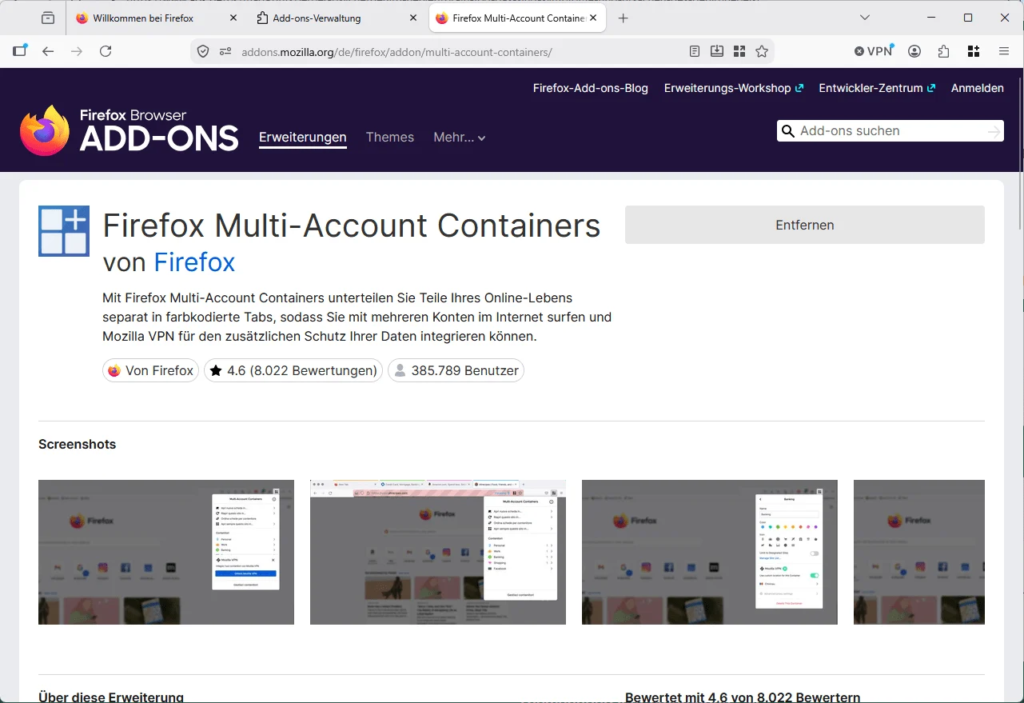The height and width of the screenshot is (703, 1024).
Task: Go back with the back arrow
Action: point(48,51)
